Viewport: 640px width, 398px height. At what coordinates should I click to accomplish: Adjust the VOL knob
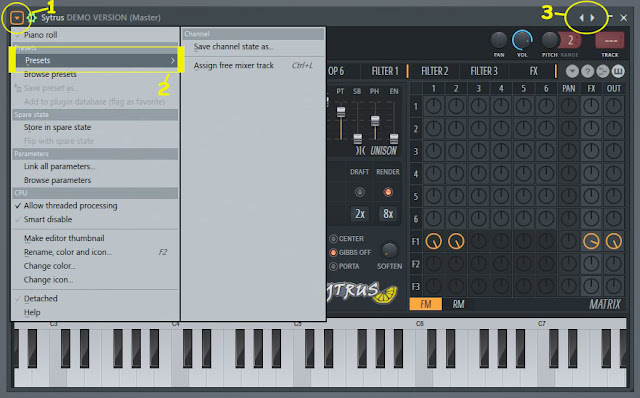point(522,40)
